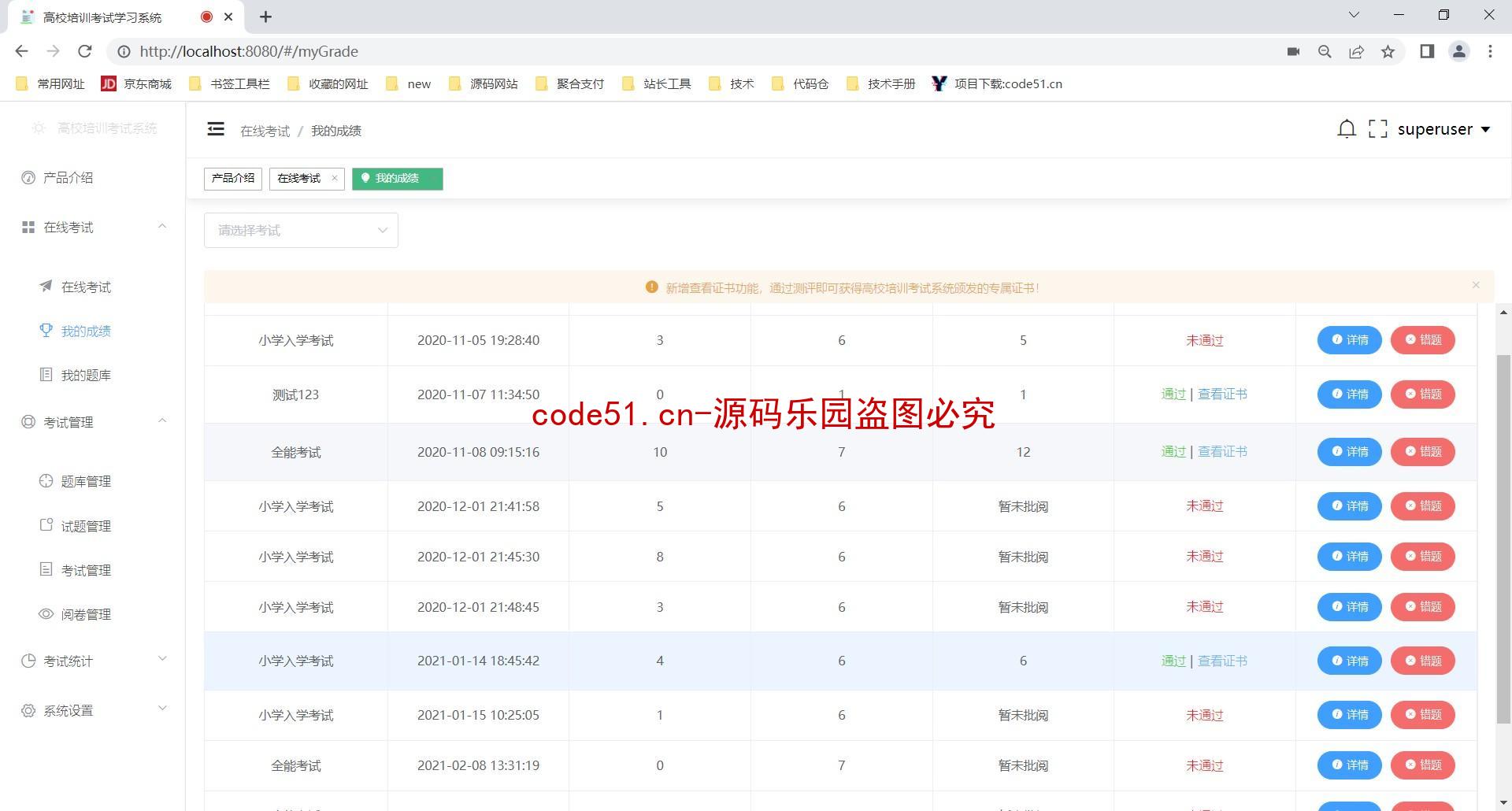Click the table vertical scrollbar thumb

click(1503, 539)
